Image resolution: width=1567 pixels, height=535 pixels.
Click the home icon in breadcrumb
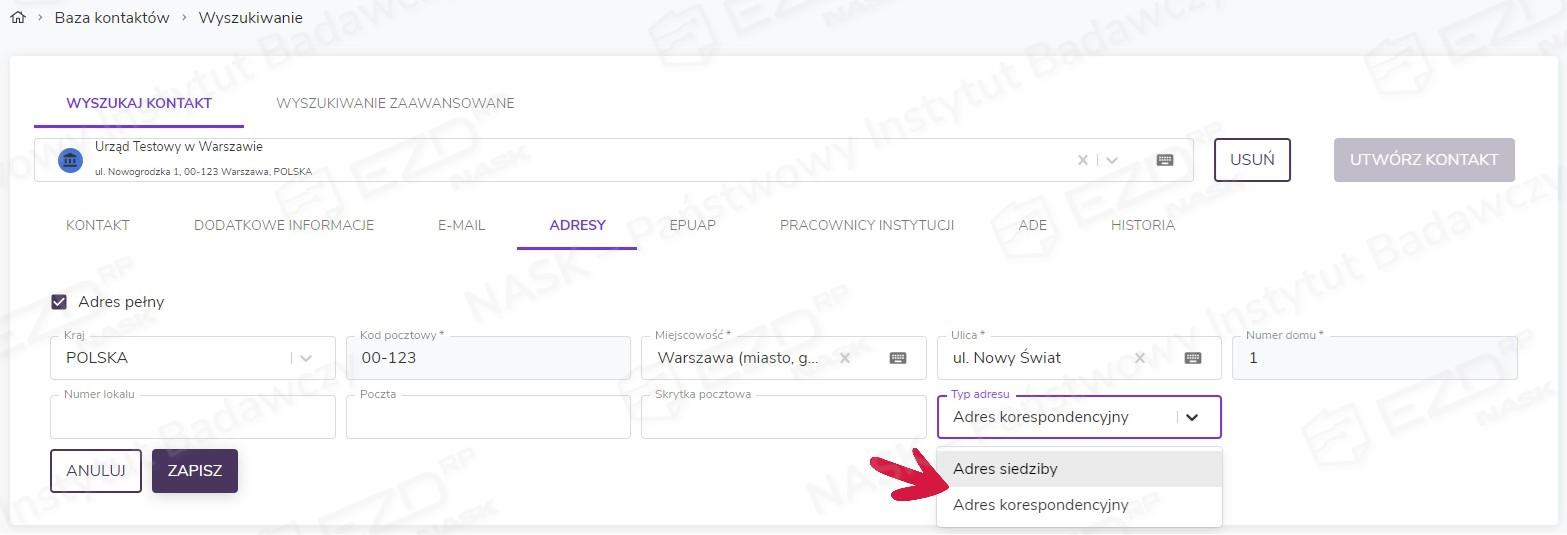(x=17, y=18)
